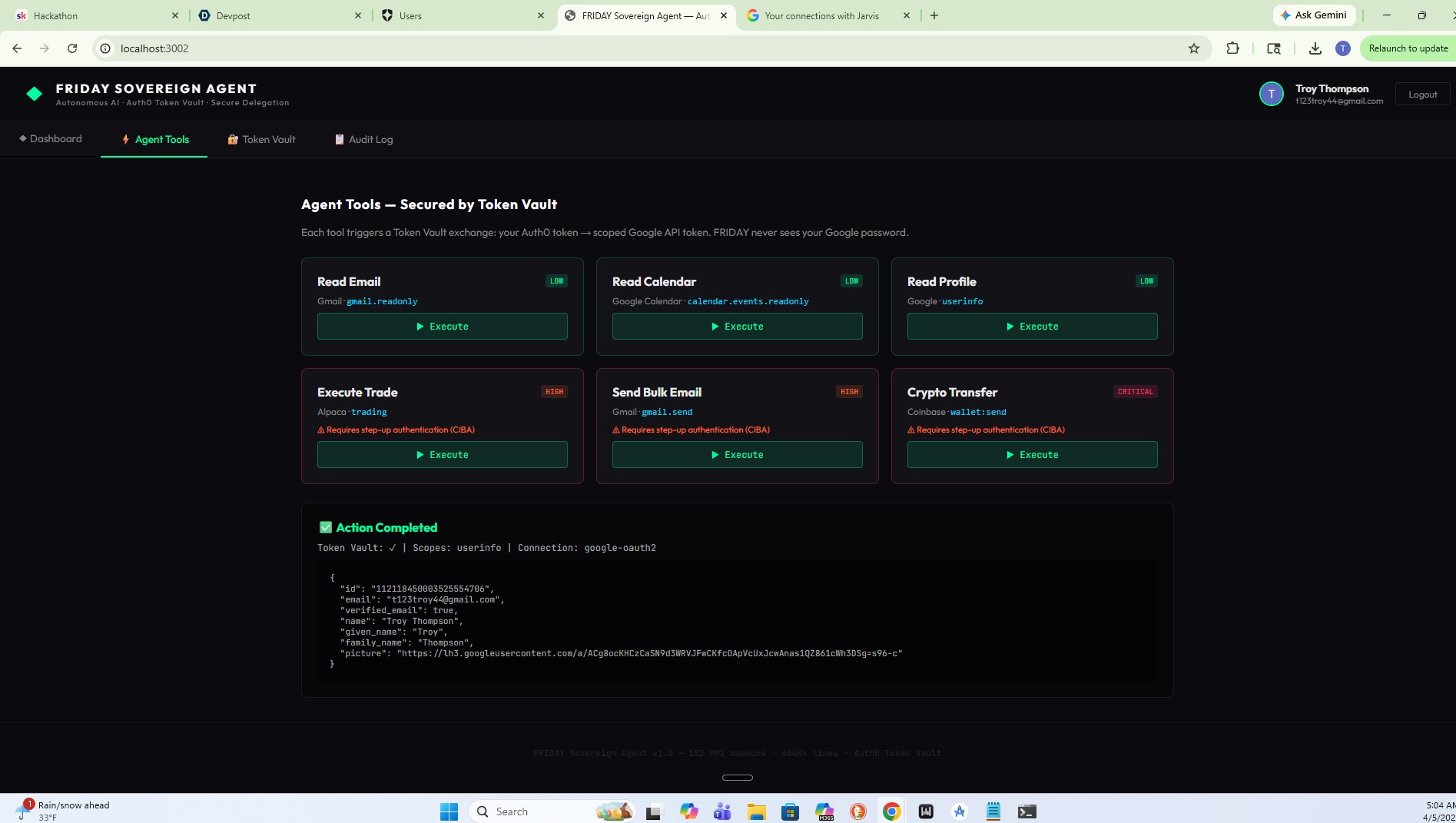Open a new browser tab
This screenshot has height=823, width=1456.
click(934, 15)
